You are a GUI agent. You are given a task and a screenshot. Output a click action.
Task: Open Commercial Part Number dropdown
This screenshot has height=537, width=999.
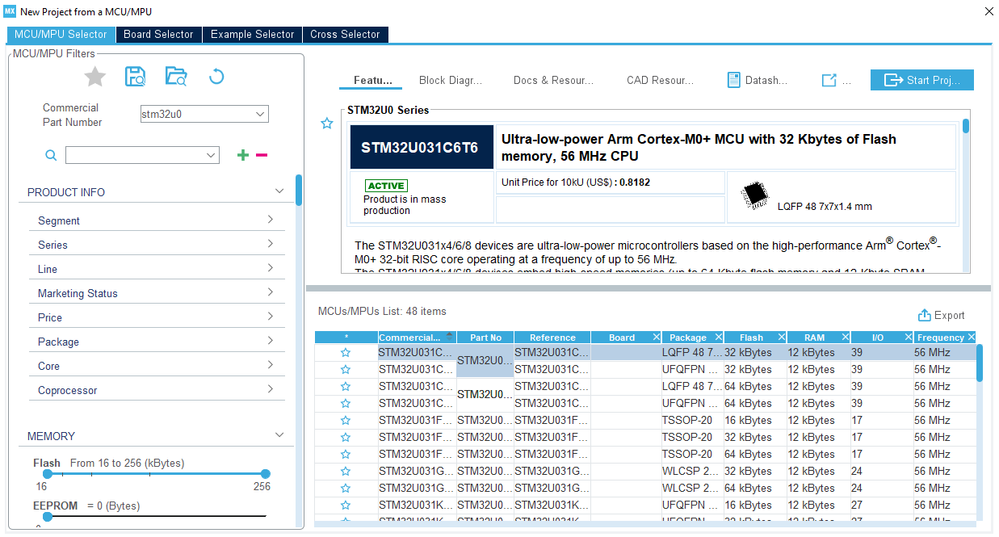pyautogui.click(x=260, y=114)
